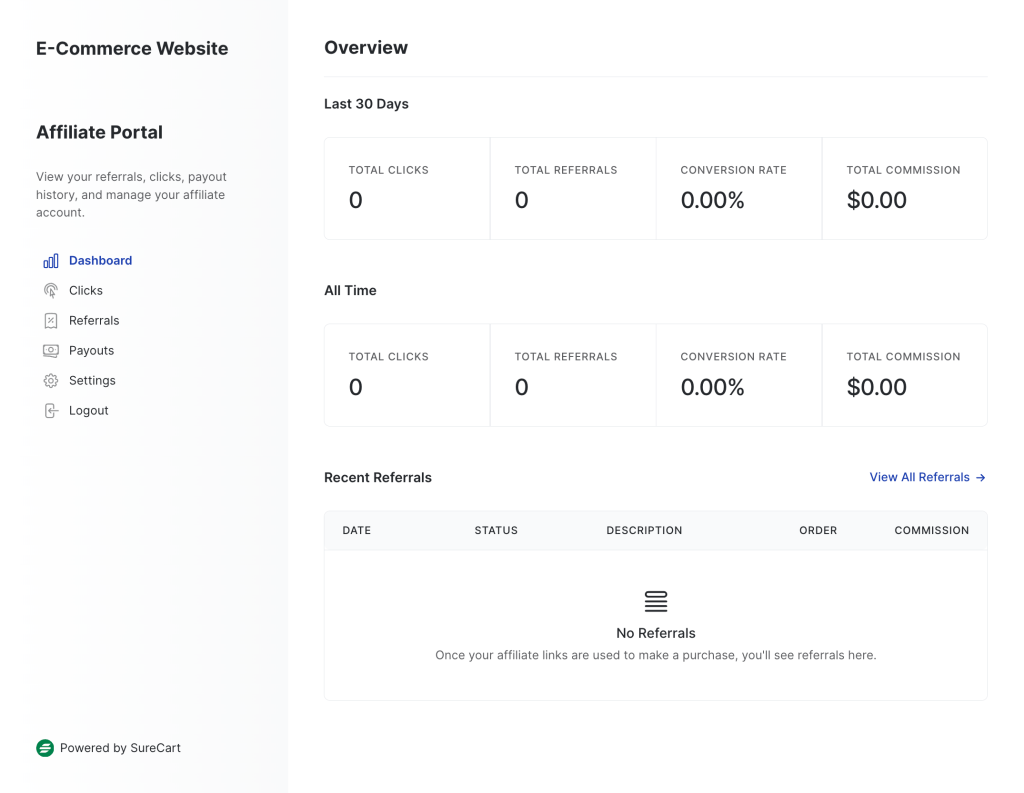Click the Total Clicks stat card
The height and width of the screenshot is (793, 1024).
[x=406, y=188]
